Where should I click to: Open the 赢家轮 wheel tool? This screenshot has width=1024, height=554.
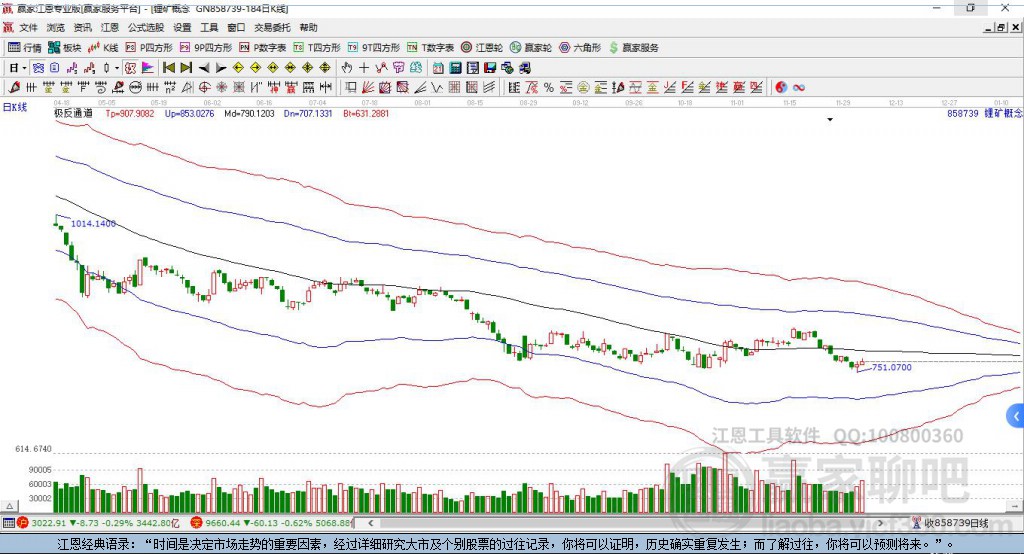(531, 48)
